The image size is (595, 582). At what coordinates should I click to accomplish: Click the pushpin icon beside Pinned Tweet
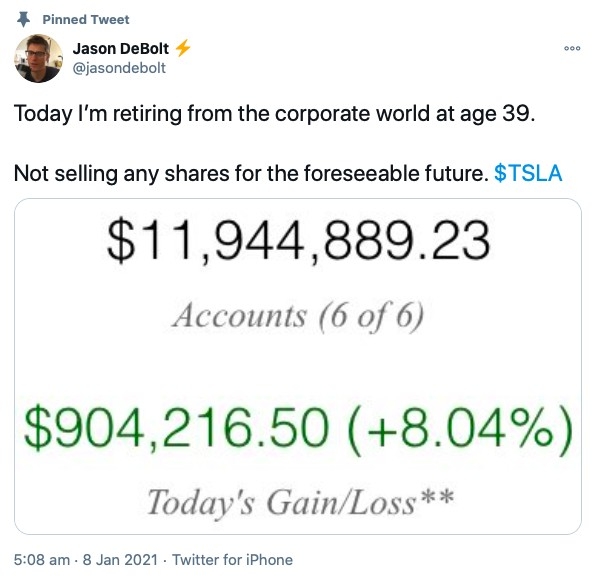tap(24, 19)
